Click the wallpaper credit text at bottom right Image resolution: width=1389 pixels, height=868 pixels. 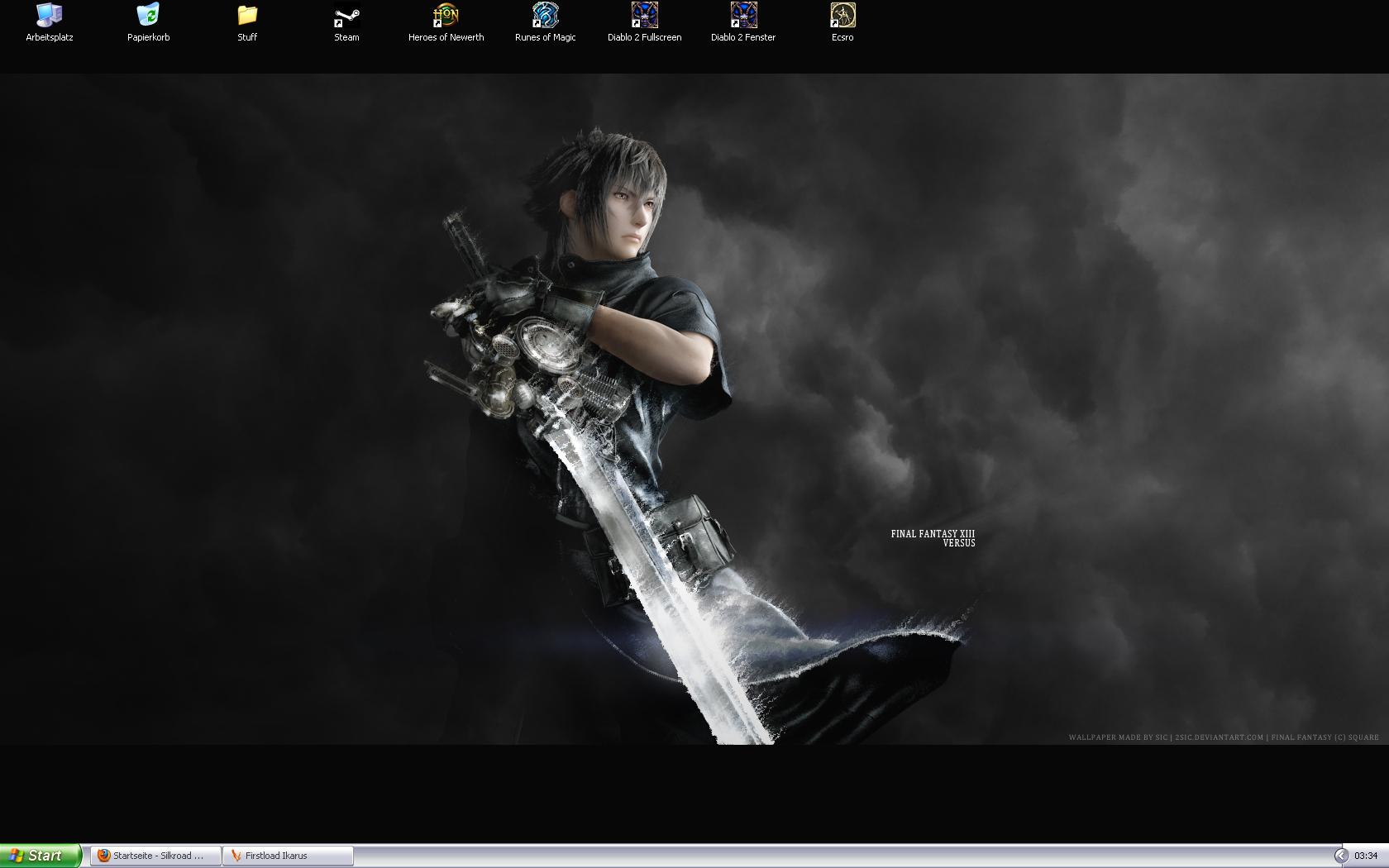click(x=1223, y=737)
